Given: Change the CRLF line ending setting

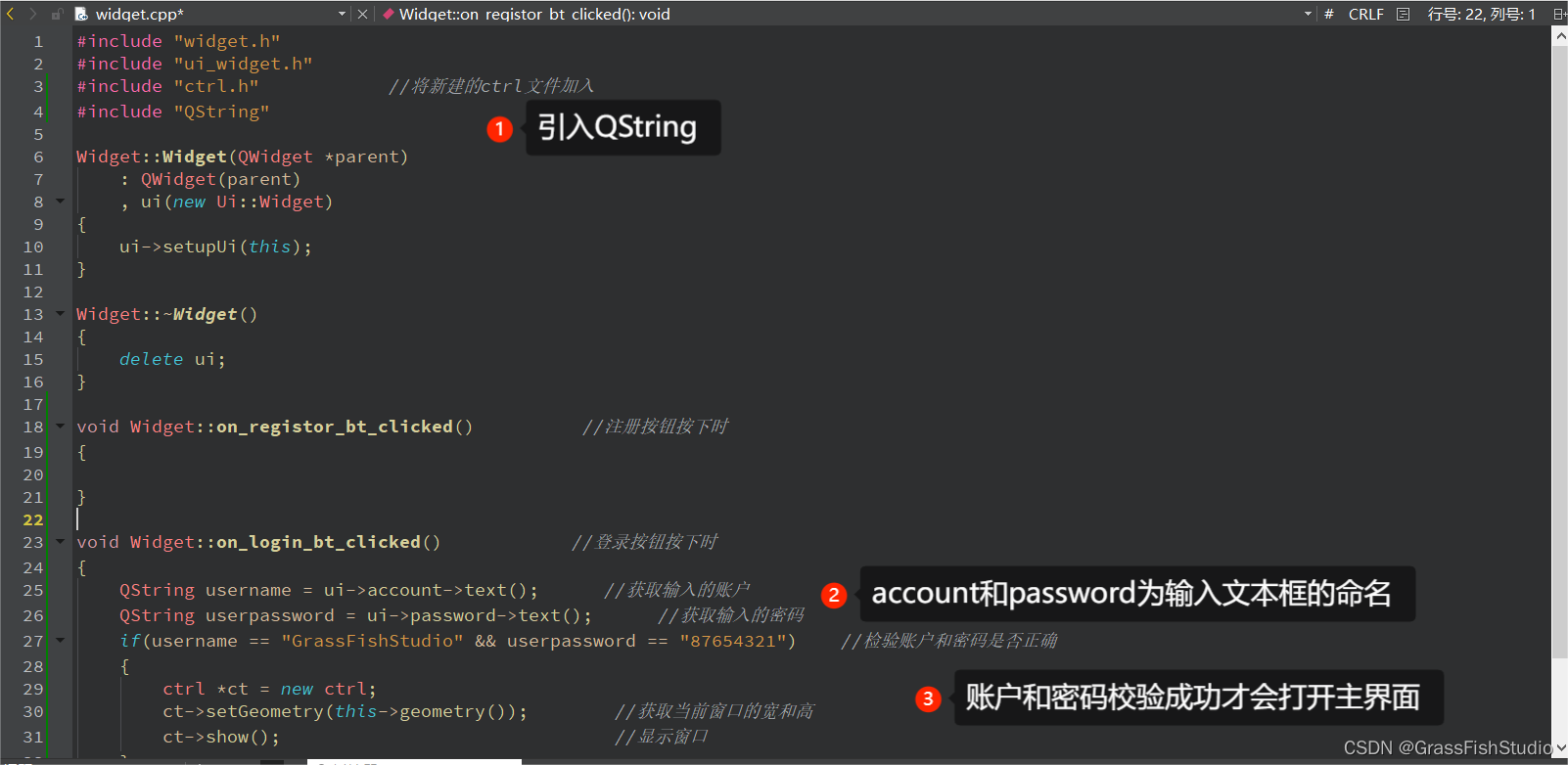Looking at the screenshot, I should click(1365, 14).
